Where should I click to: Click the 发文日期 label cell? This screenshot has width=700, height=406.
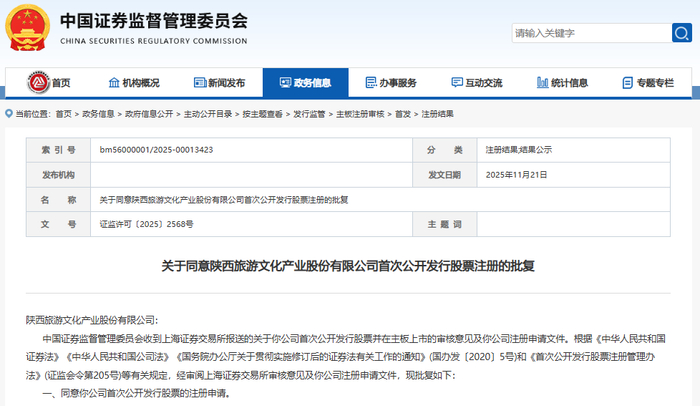445,175
